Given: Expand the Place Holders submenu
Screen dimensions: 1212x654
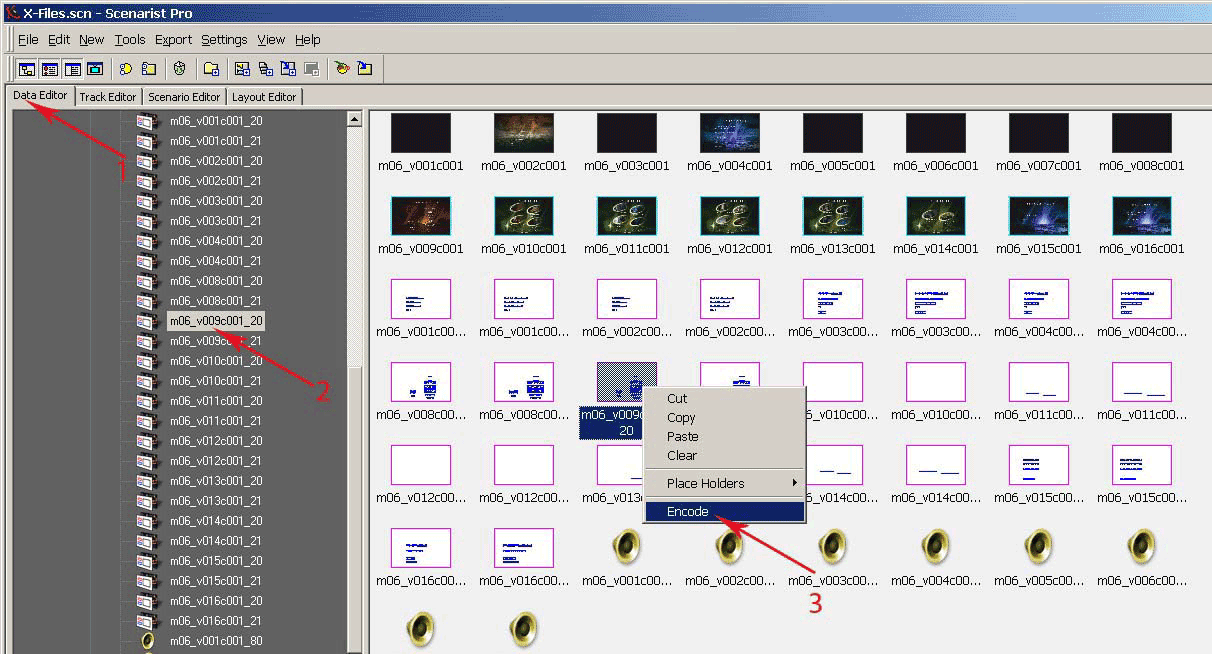Looking at the screenshot, I should [x=725, y=484].
